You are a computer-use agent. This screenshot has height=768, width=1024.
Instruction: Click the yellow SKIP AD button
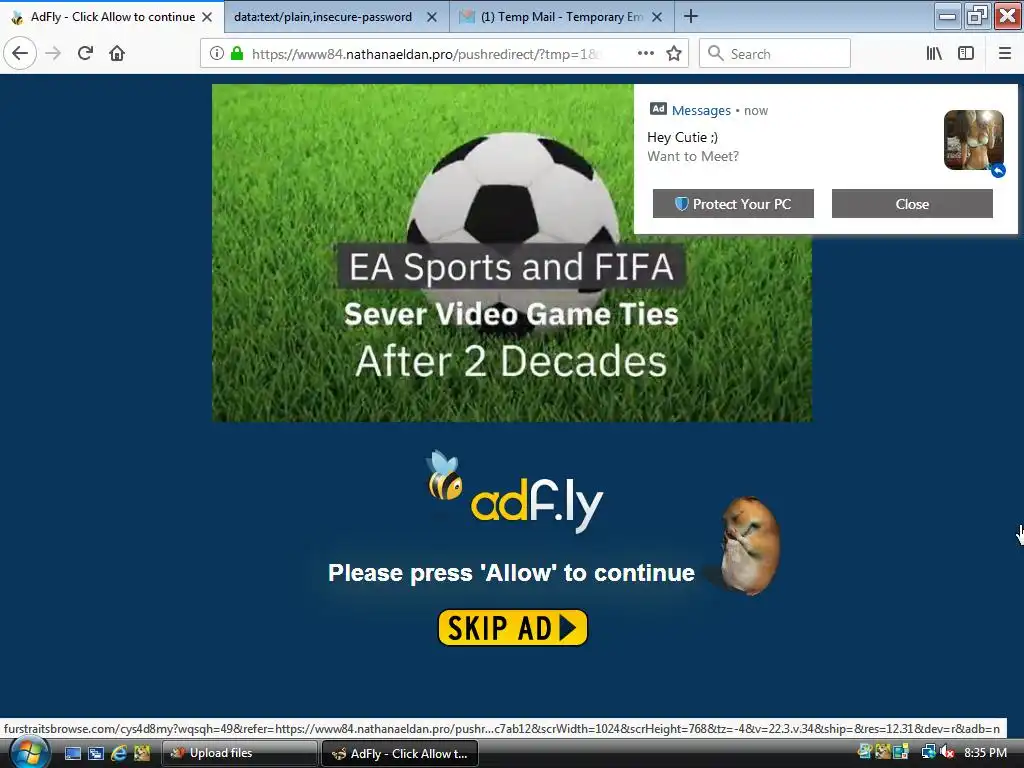click(x=513, y=628)
